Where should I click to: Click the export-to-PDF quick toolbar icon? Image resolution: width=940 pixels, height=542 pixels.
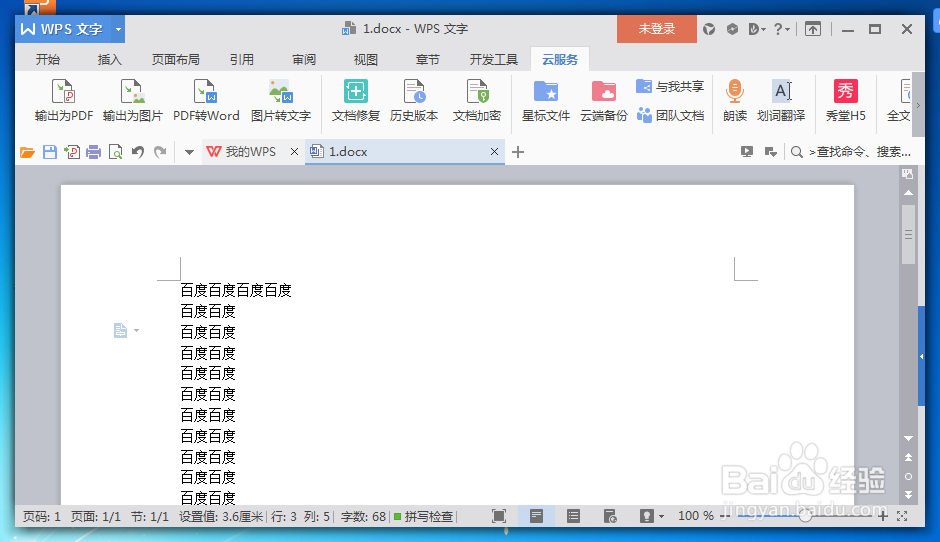tap(72, 152)
